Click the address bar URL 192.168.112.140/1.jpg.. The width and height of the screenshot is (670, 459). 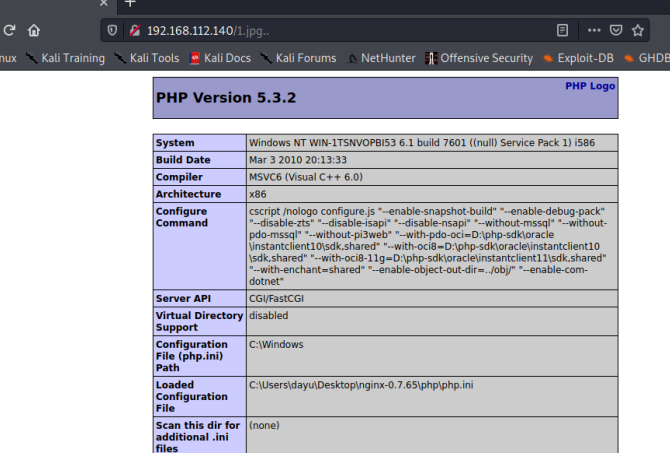tap(208, 31)
